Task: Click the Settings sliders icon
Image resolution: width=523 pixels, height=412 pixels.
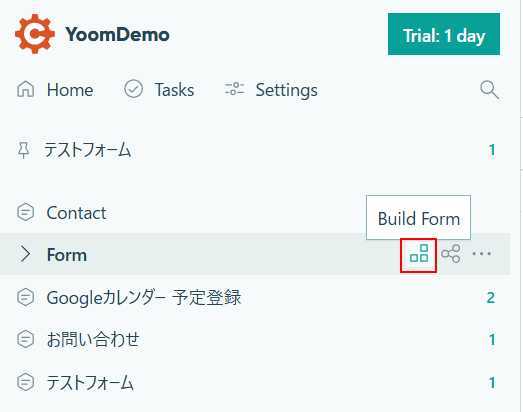Action: [234, 89]
